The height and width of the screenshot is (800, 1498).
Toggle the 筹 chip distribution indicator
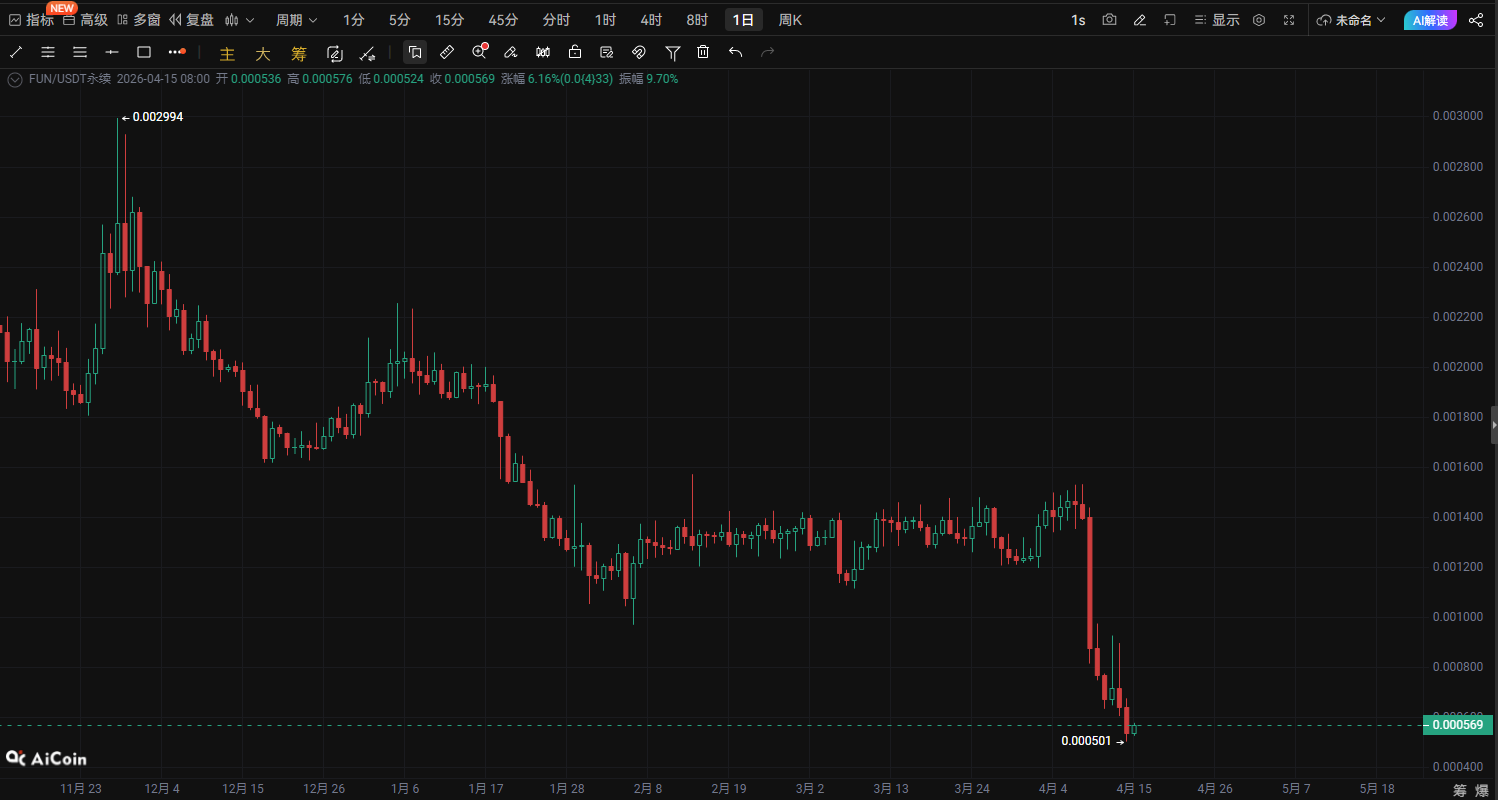(299, 53)
